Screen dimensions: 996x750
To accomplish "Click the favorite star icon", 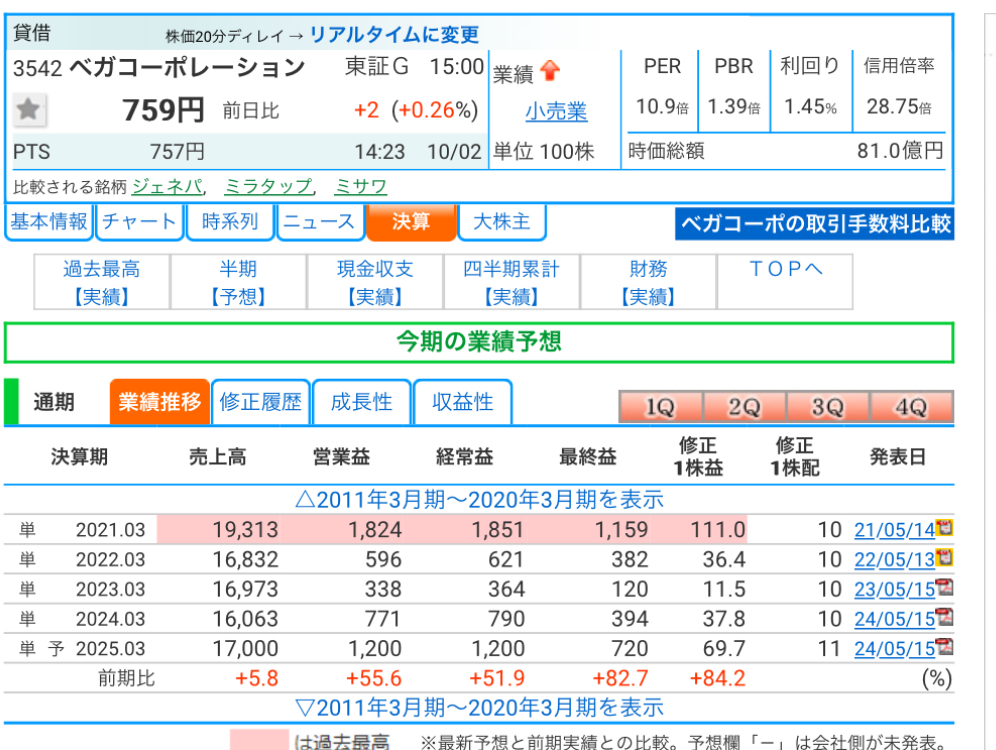I will 28,110.
